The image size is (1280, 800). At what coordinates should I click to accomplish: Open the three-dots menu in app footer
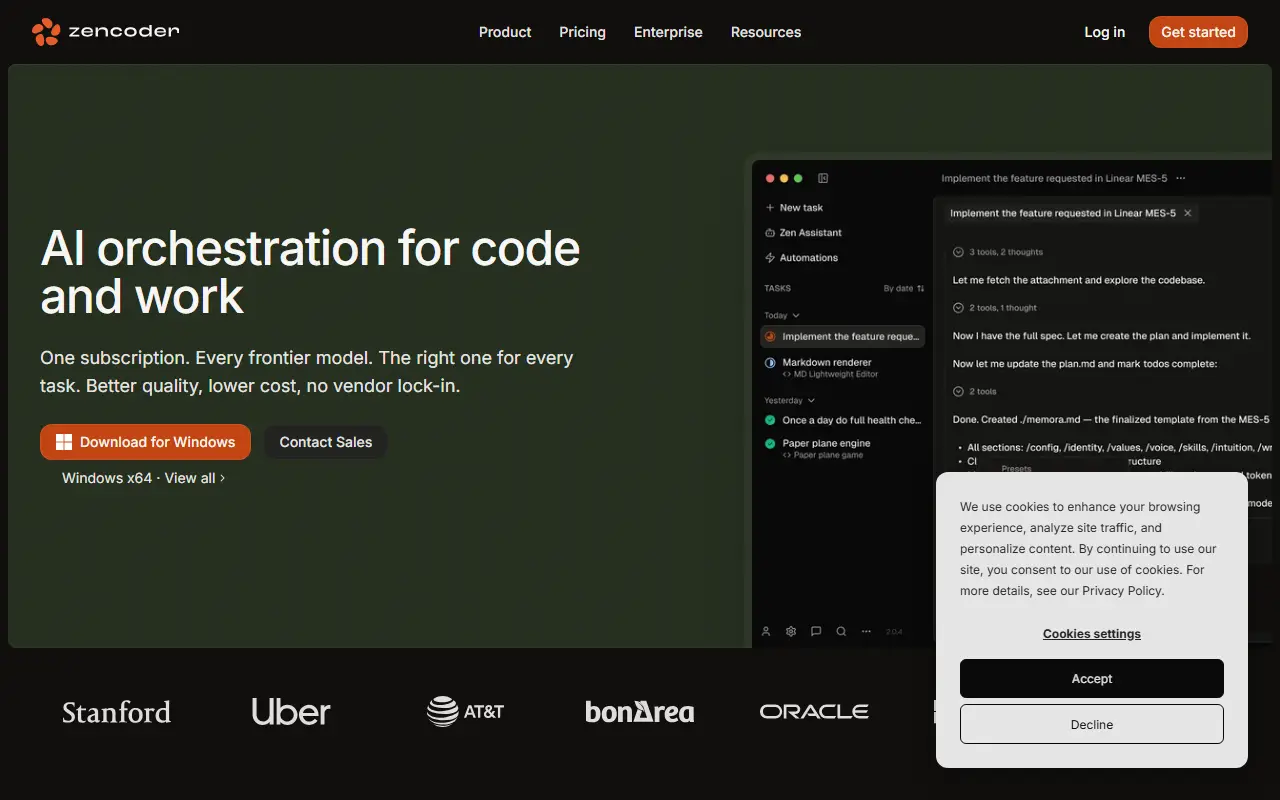pyautogui.click(x=866, y=632)
